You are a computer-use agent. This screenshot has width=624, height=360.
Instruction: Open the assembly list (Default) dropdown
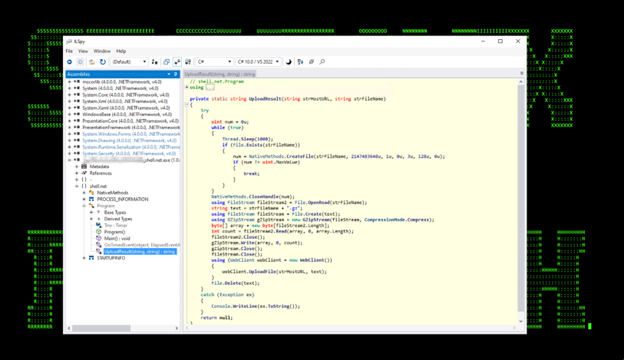pyautogui.click(x=129, y=62)
